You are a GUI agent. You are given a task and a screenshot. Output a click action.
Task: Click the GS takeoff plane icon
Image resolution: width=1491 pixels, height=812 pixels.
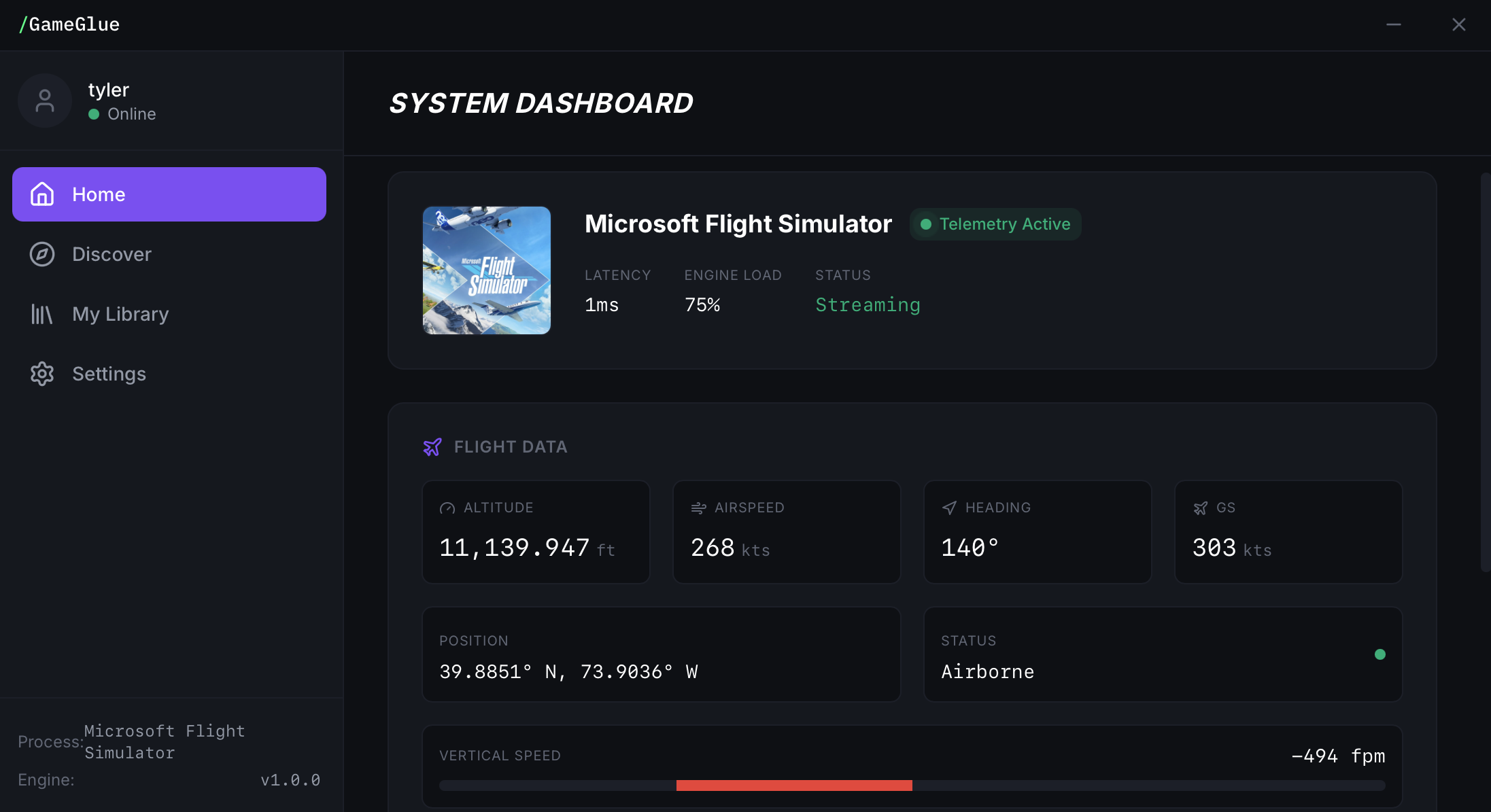tap(1201, 508)
